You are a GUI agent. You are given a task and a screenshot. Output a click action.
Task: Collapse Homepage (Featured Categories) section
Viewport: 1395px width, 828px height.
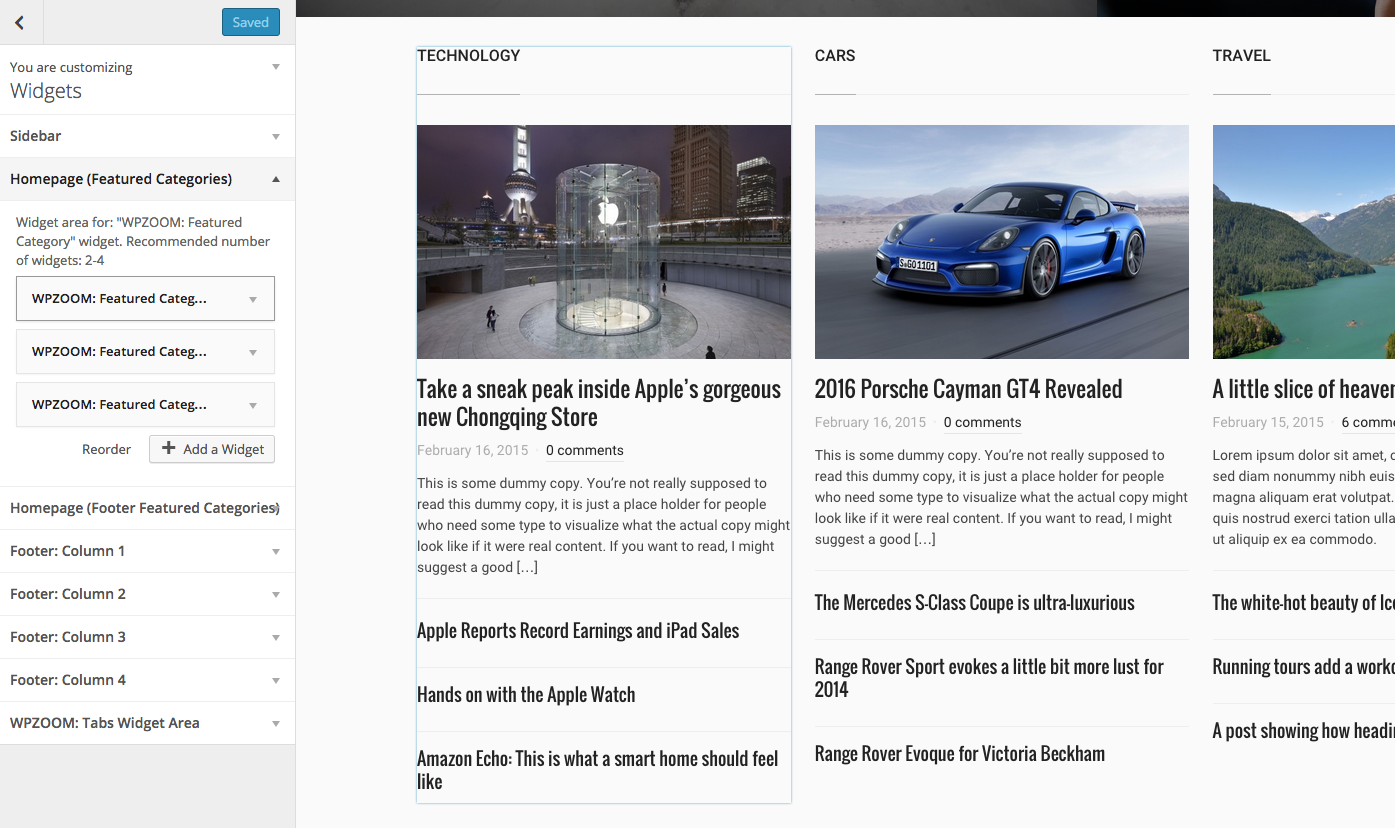click(x=147, y=179)
